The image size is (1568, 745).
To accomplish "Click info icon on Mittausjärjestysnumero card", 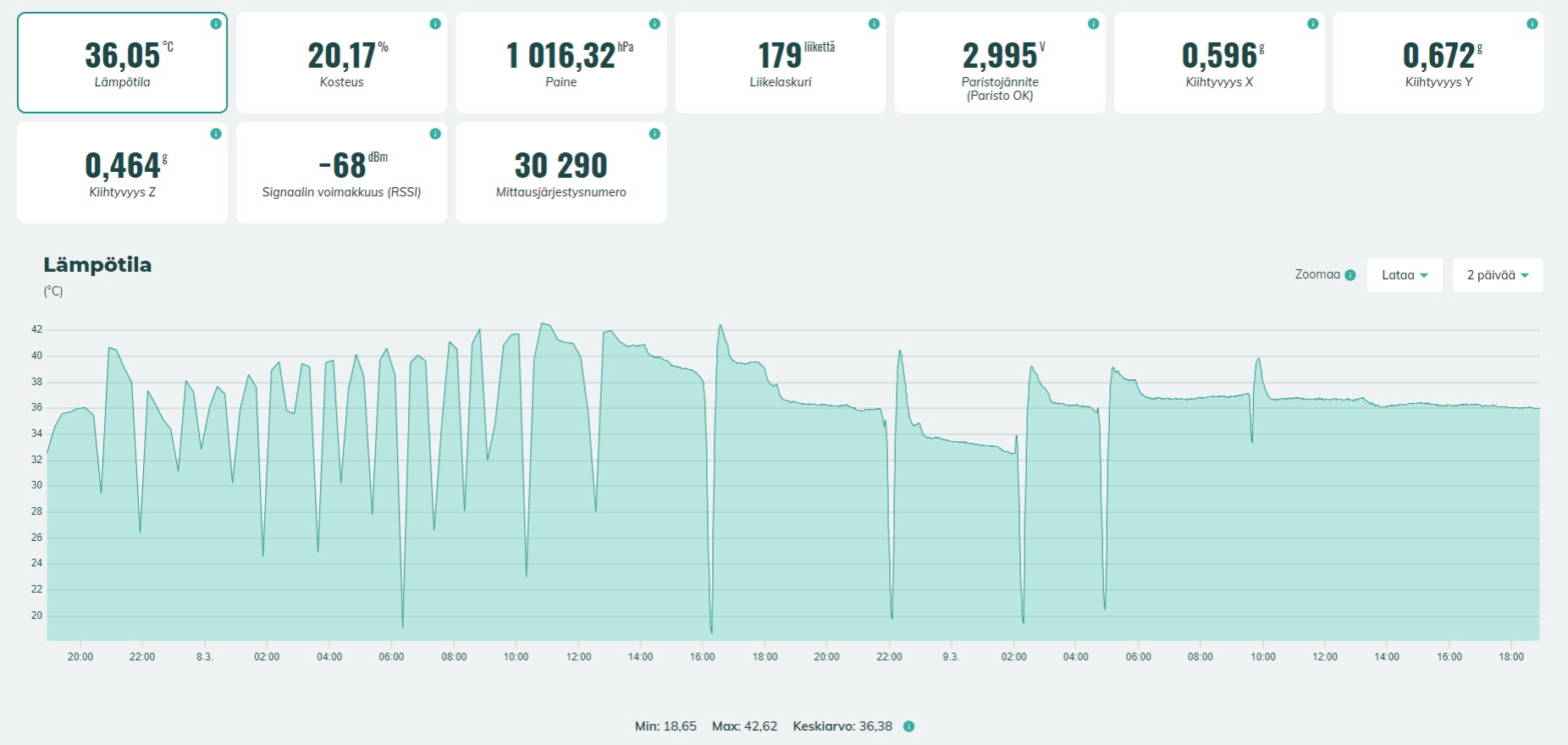I will [654, 134].
